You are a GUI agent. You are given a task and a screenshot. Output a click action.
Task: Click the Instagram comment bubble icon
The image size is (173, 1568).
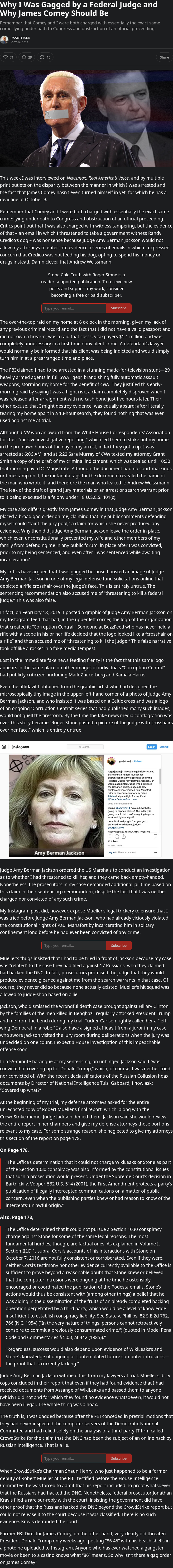pyautogui.click(x=117, y=836)
